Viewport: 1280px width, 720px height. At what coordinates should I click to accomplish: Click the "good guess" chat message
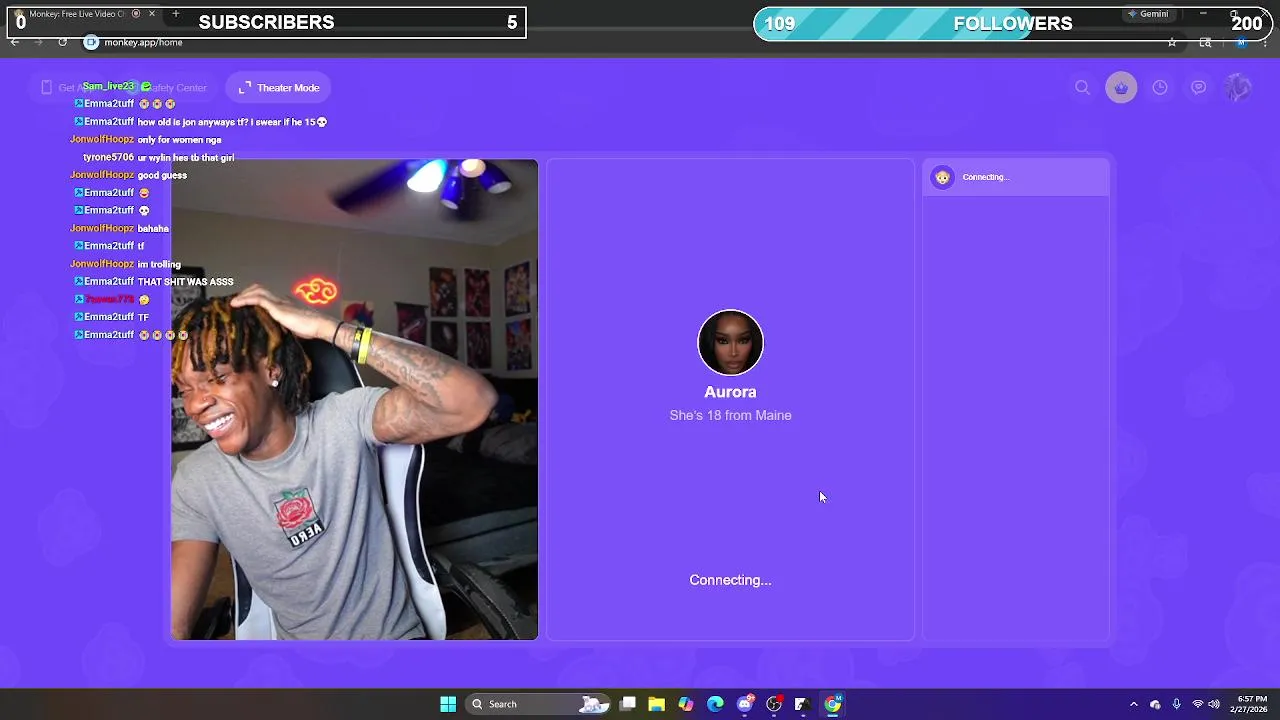(x=162, y=175)
